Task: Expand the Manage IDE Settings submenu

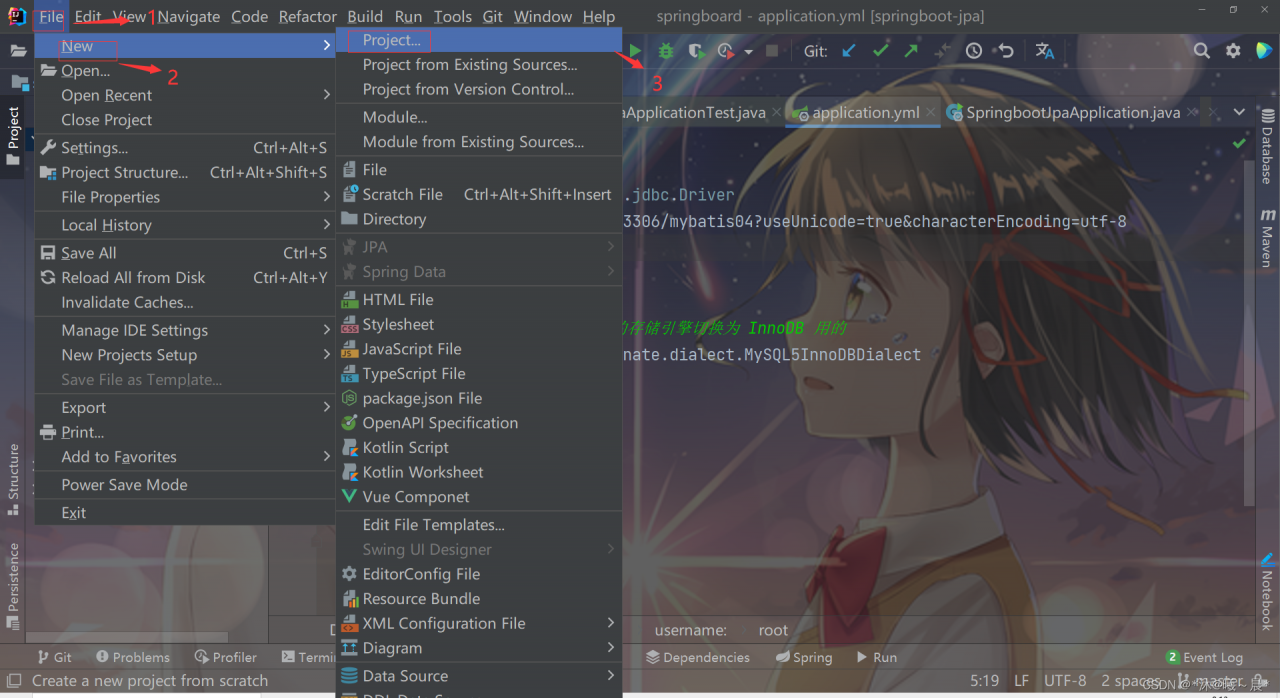Action: 326,330
